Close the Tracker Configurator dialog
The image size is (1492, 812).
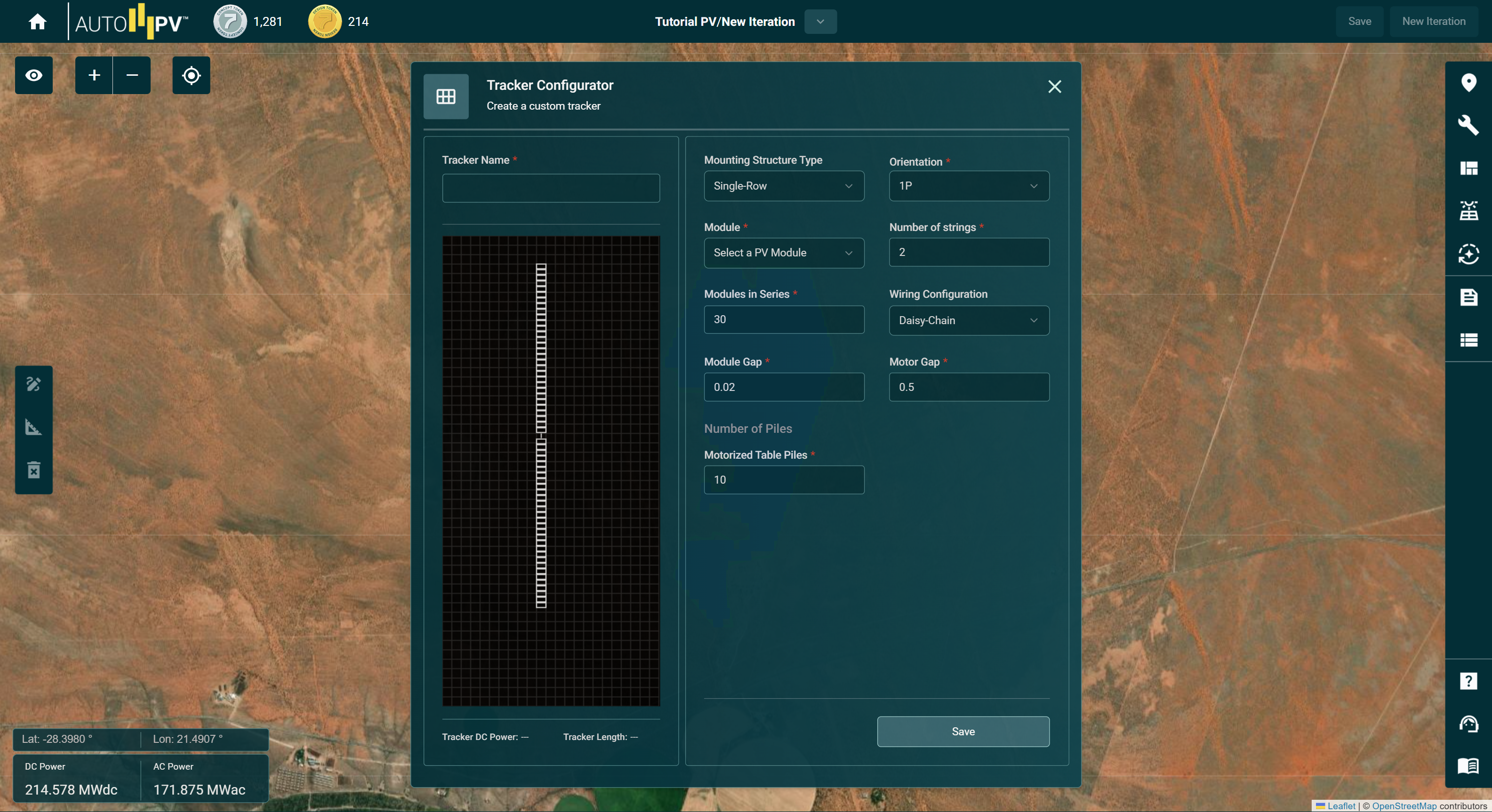1054,87
